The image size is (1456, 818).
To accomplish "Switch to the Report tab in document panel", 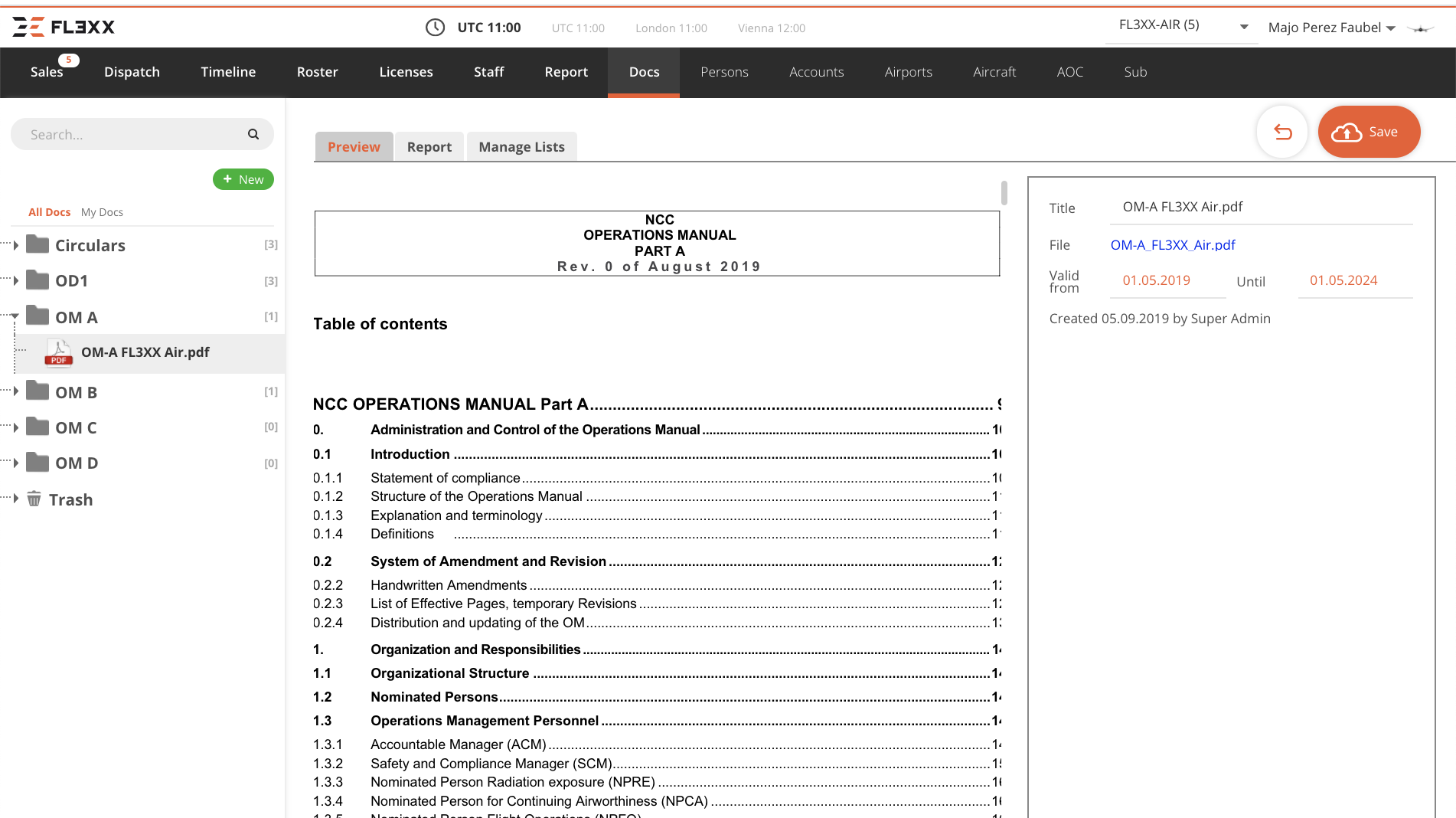I will pyautogui.click(x=429, y=146).
